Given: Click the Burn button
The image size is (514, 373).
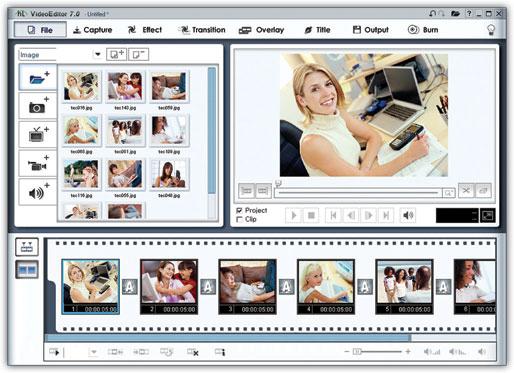Looking at the screenshot, I should coord(423,30).
